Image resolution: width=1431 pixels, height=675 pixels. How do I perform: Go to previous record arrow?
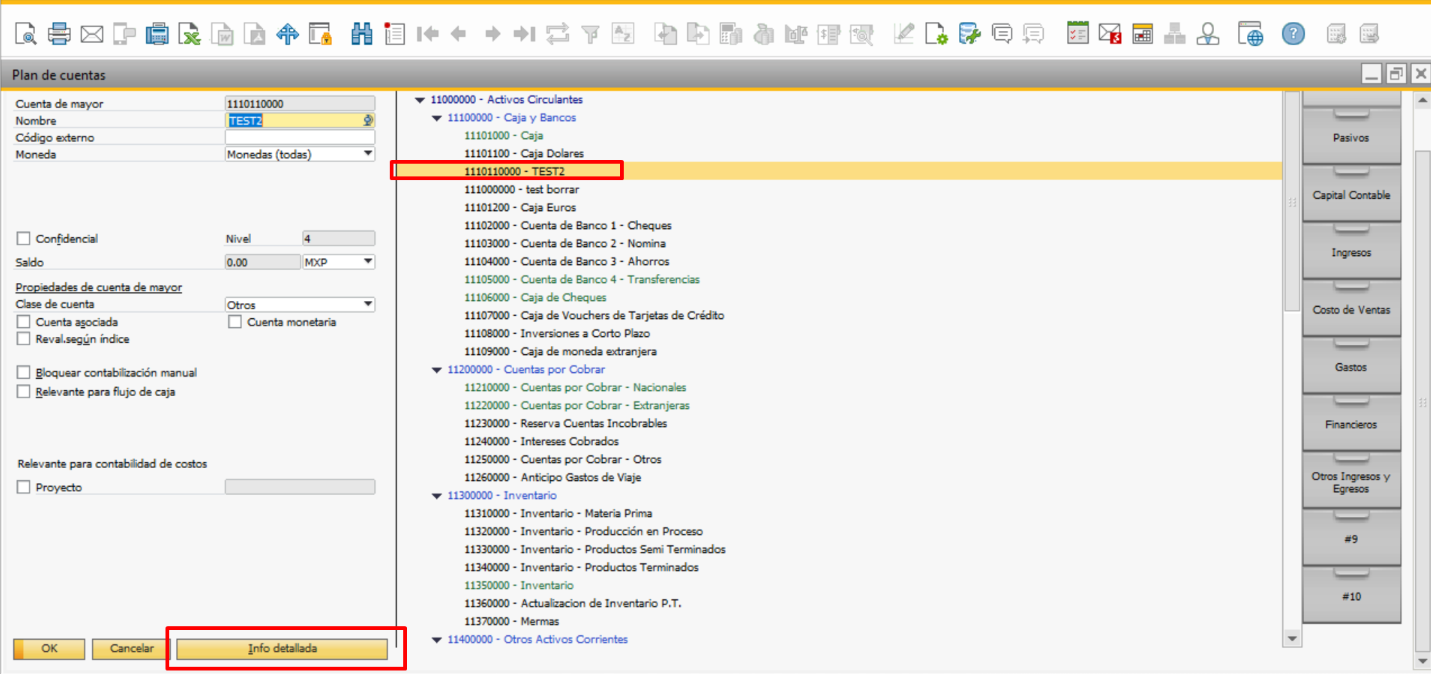click(459, 34)
